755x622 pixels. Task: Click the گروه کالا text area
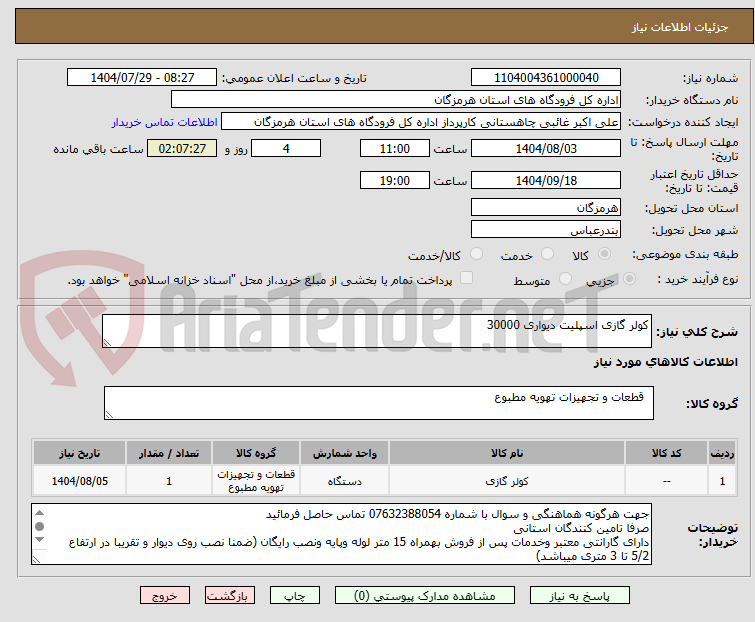click(x=378, y=402)
